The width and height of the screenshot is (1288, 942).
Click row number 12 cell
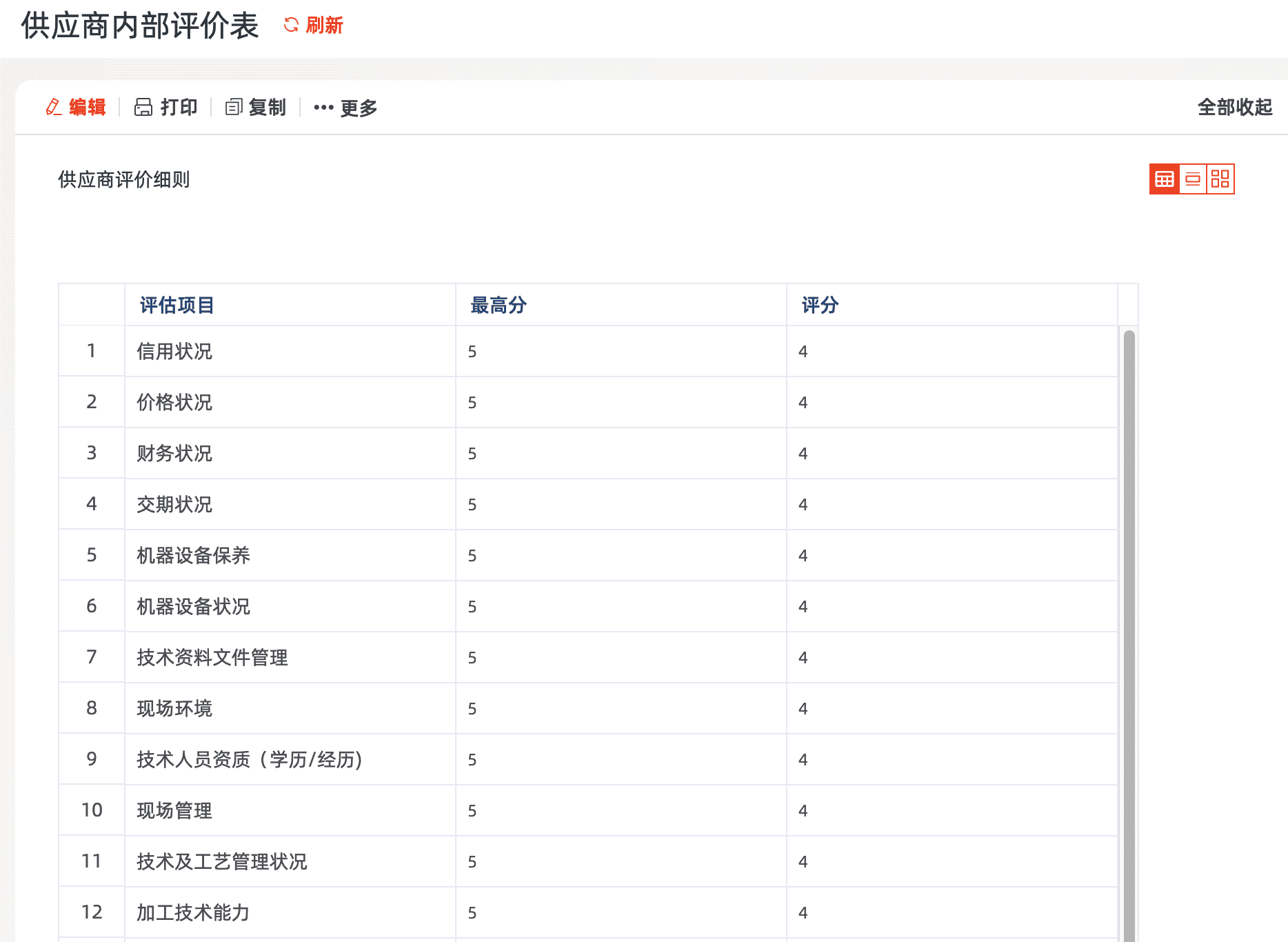(x=92, y=912)
